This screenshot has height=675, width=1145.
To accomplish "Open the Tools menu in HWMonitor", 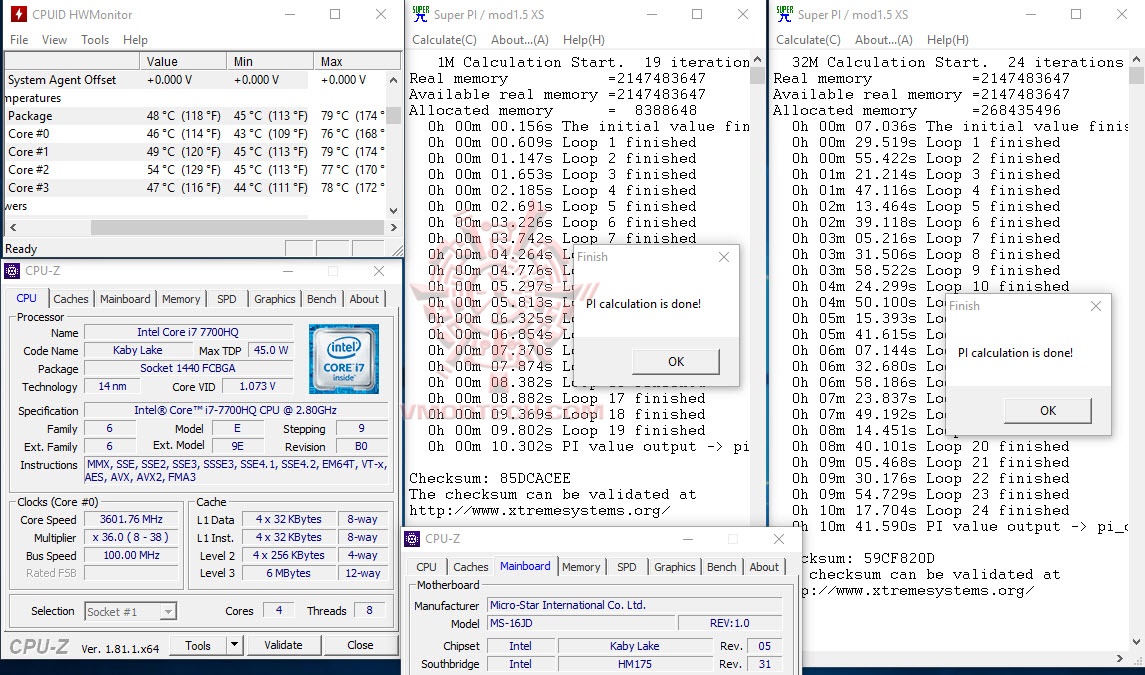I will [95, 39].
